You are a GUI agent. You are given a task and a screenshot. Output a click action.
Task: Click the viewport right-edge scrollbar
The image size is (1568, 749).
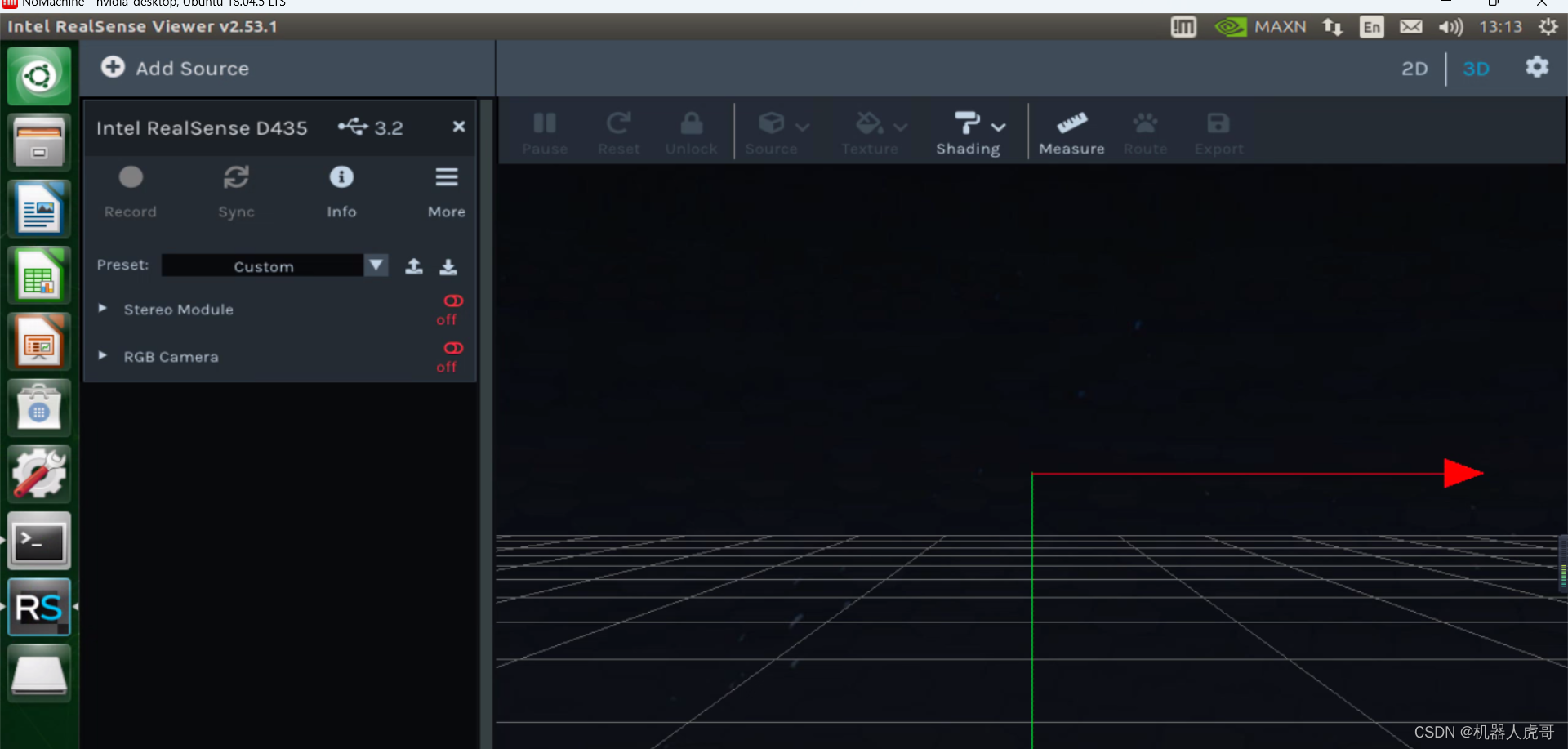pos(1563,562)
